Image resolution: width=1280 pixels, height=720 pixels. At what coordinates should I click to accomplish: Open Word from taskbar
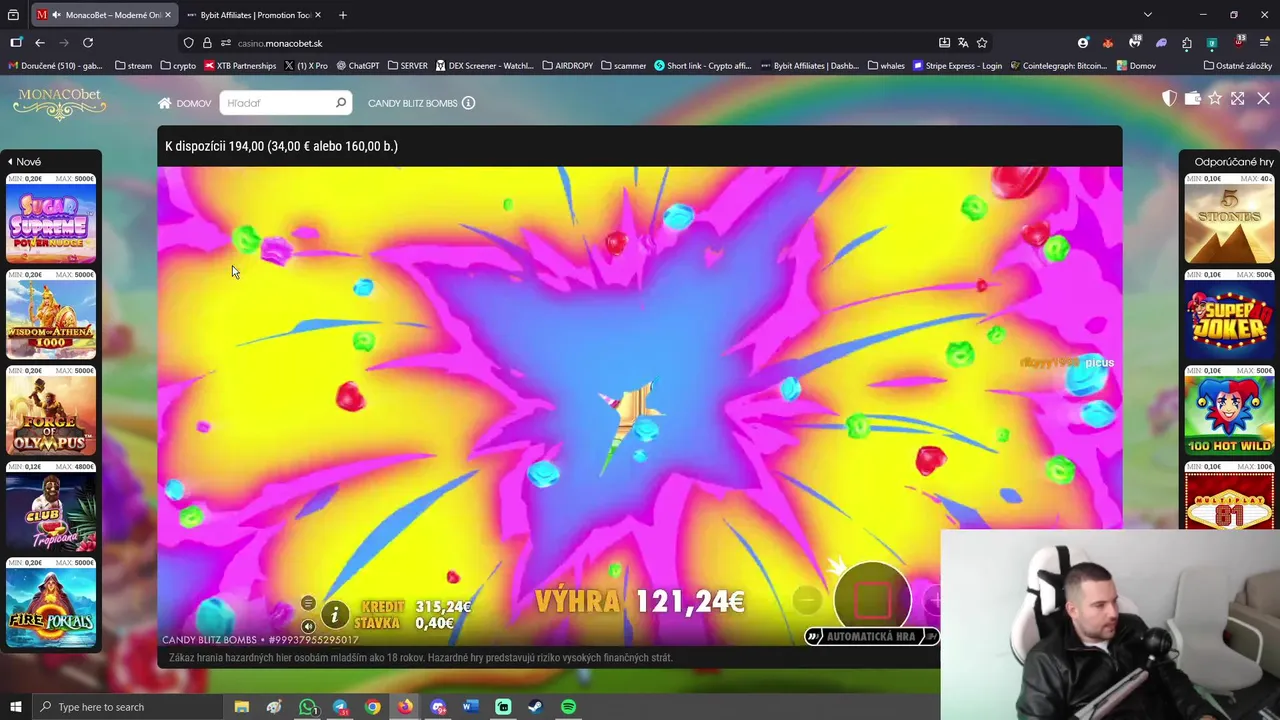(471, 707)
